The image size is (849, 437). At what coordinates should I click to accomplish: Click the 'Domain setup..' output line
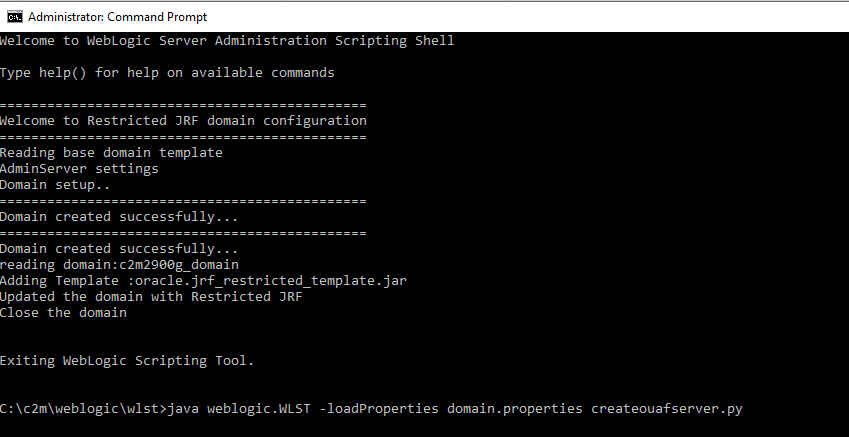[55, 185]
